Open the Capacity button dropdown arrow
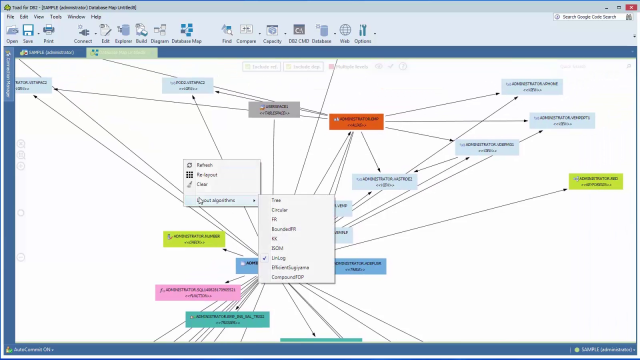Screen dimensions: 640x360 [285, 33]
